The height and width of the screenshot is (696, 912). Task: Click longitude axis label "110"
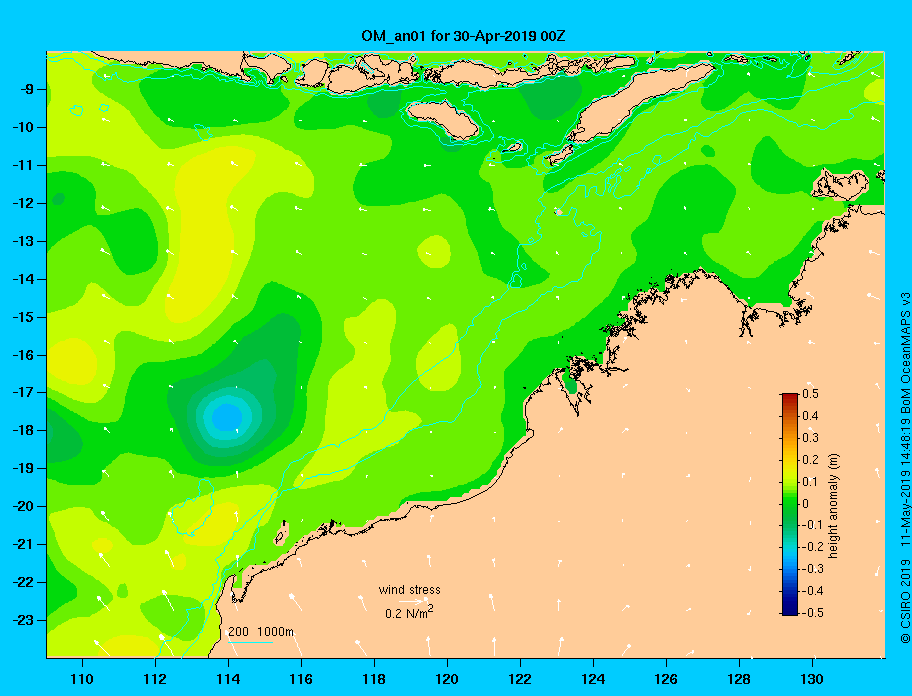82,679
